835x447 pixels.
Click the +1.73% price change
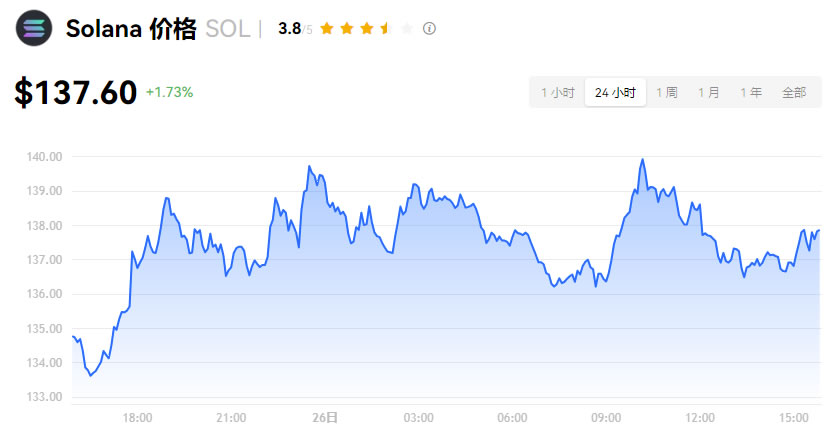(x=169, y=92)
